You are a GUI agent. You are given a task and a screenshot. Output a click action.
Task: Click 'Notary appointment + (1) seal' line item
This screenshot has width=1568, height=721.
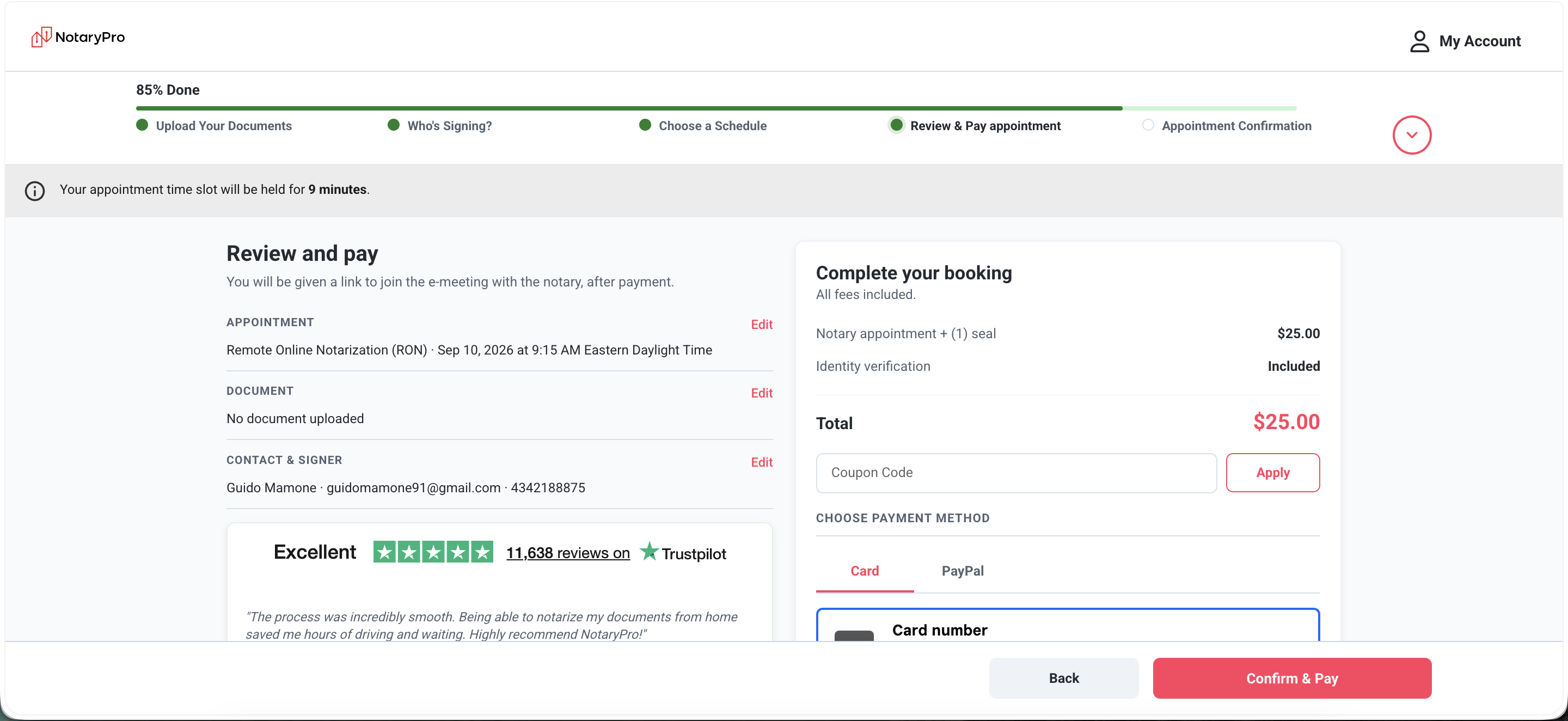906,334
